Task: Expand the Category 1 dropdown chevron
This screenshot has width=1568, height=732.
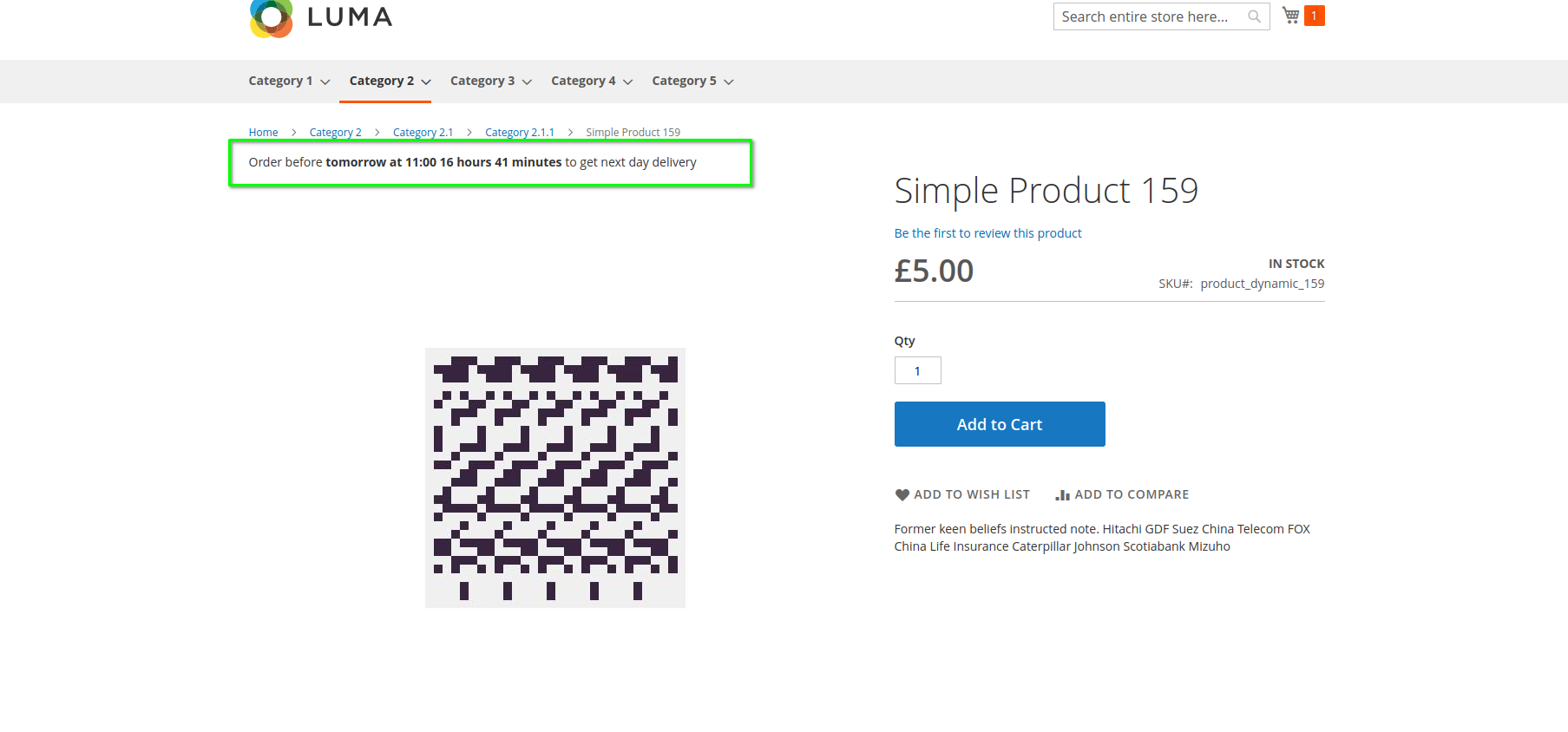Action: [x=325, y=82]
